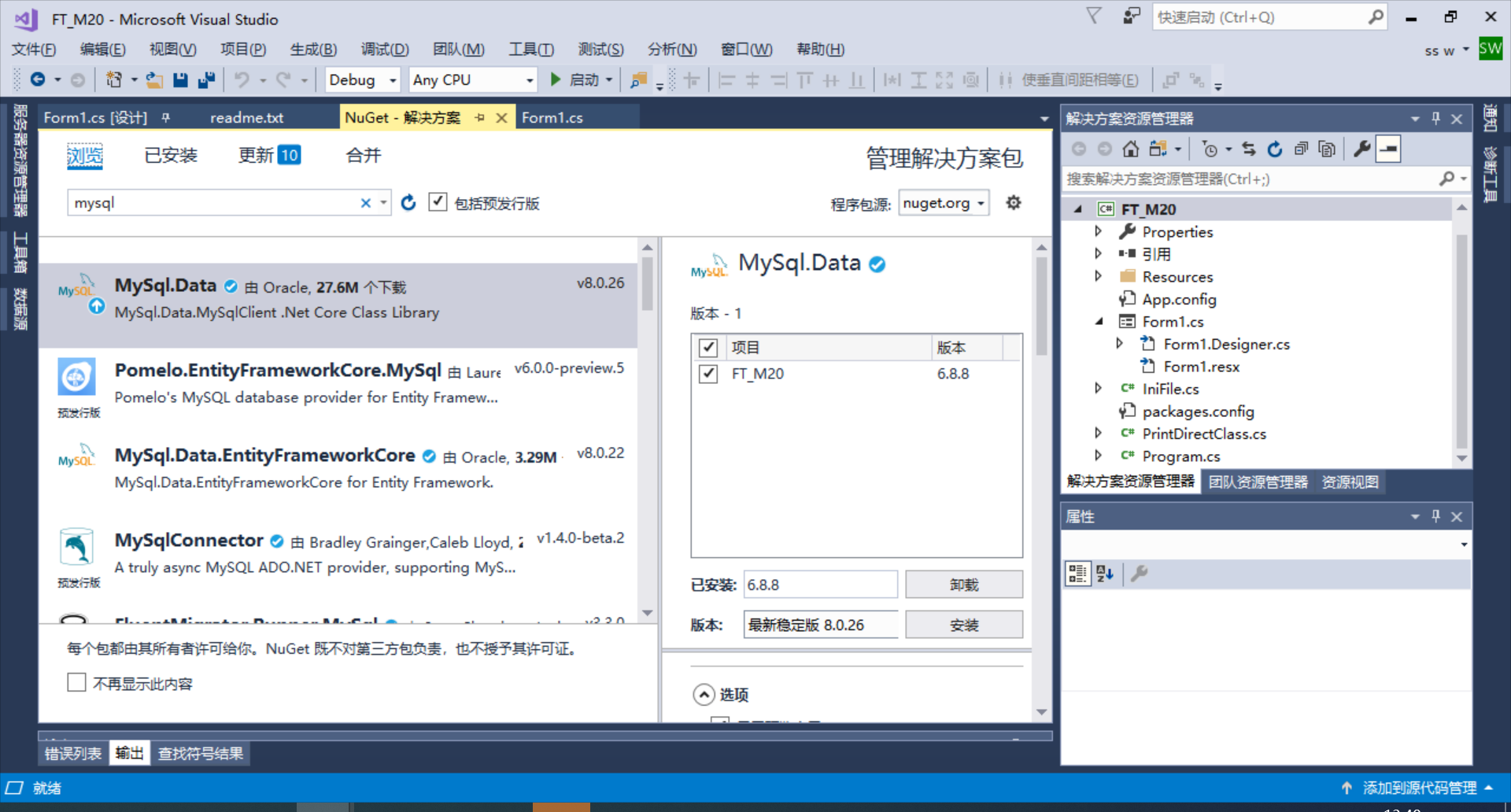
Task: Click collapse all icon in Solution Explorer
Action: [x=1301, y=149]
